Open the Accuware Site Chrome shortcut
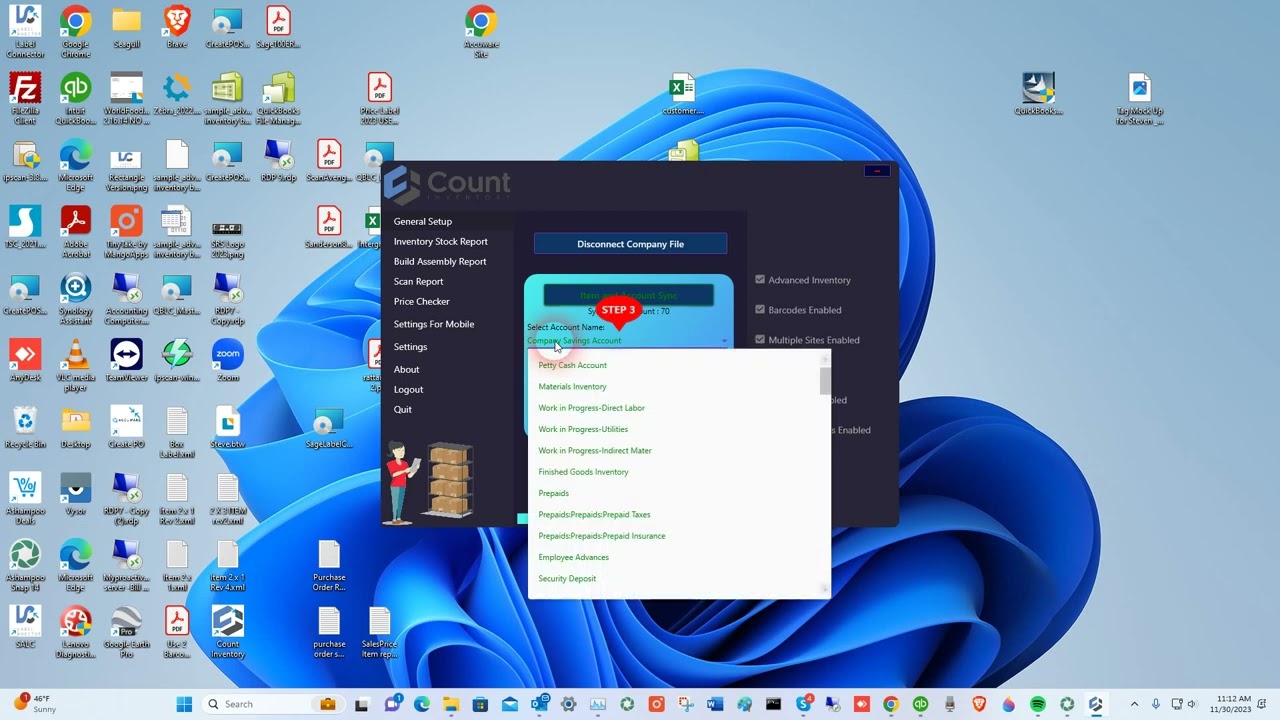The height and width of the screenshot is (720, 1280). (481, 31)
